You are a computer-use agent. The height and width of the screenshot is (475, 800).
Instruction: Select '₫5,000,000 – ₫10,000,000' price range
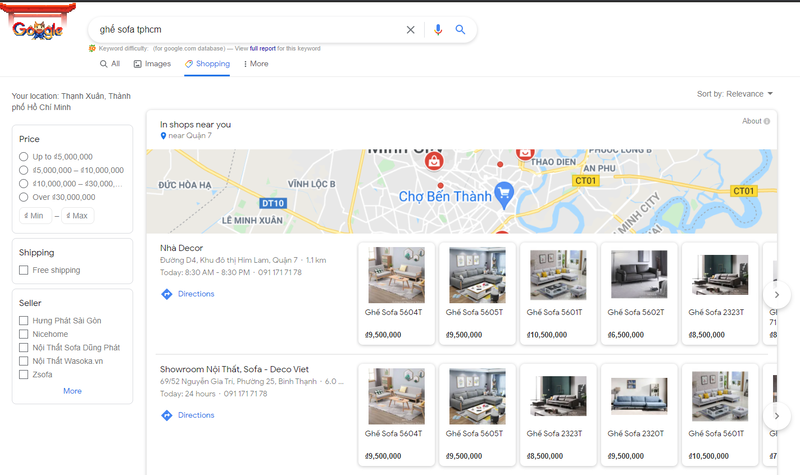tap(23, 170)
